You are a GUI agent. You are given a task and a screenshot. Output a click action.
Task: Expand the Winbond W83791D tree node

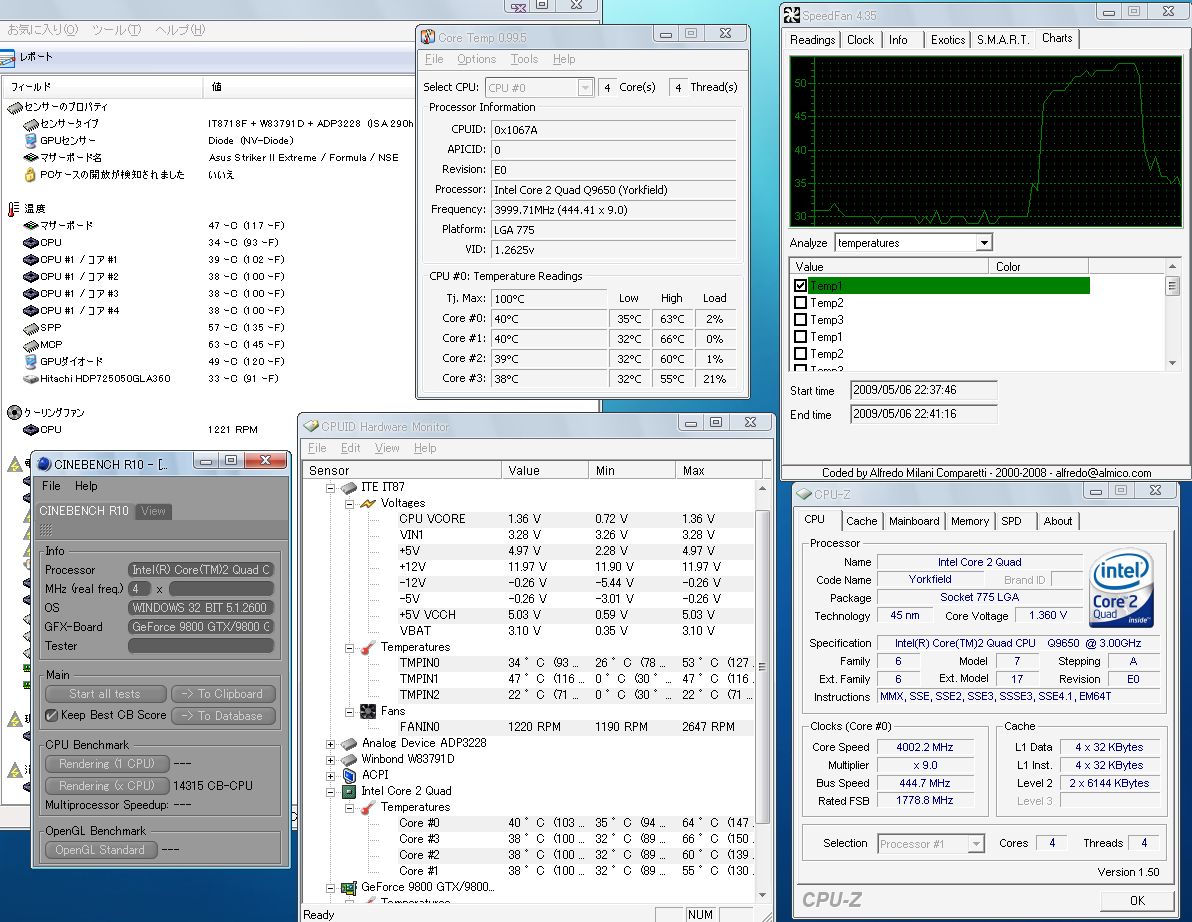(331, 759)
